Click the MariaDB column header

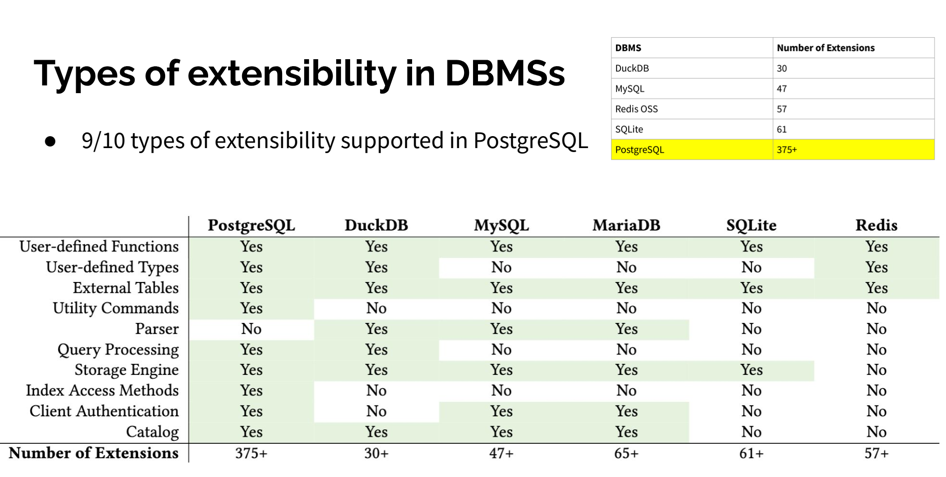[x=626, y=225]
